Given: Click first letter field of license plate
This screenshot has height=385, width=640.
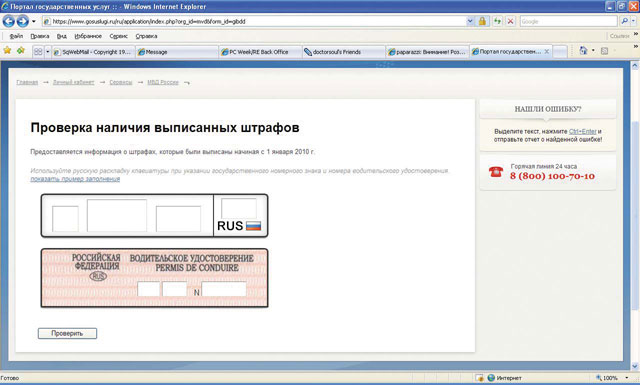Looking at the screenshot, I should pos(65,219).
